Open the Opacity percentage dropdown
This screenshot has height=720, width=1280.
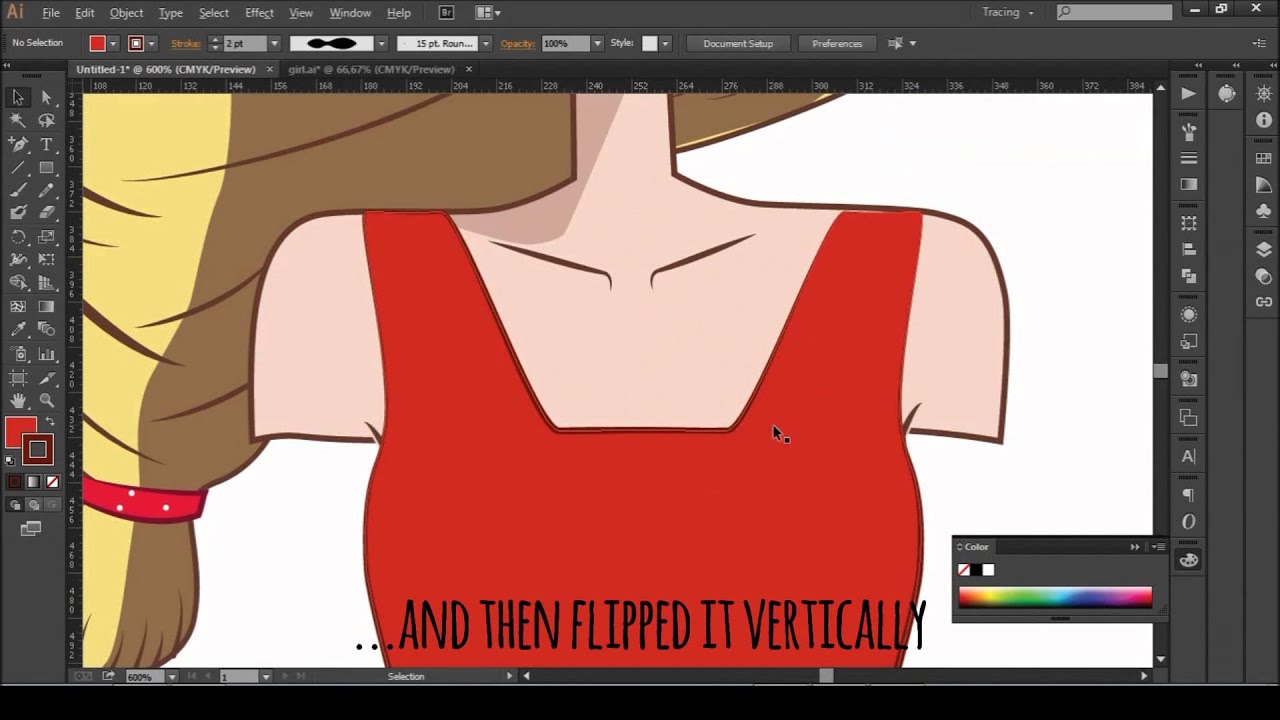point(597,44)
